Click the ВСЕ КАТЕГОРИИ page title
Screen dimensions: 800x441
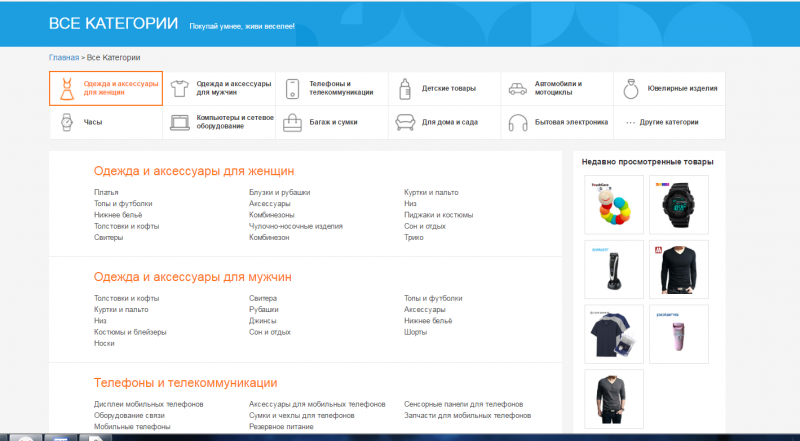point(113,23)
